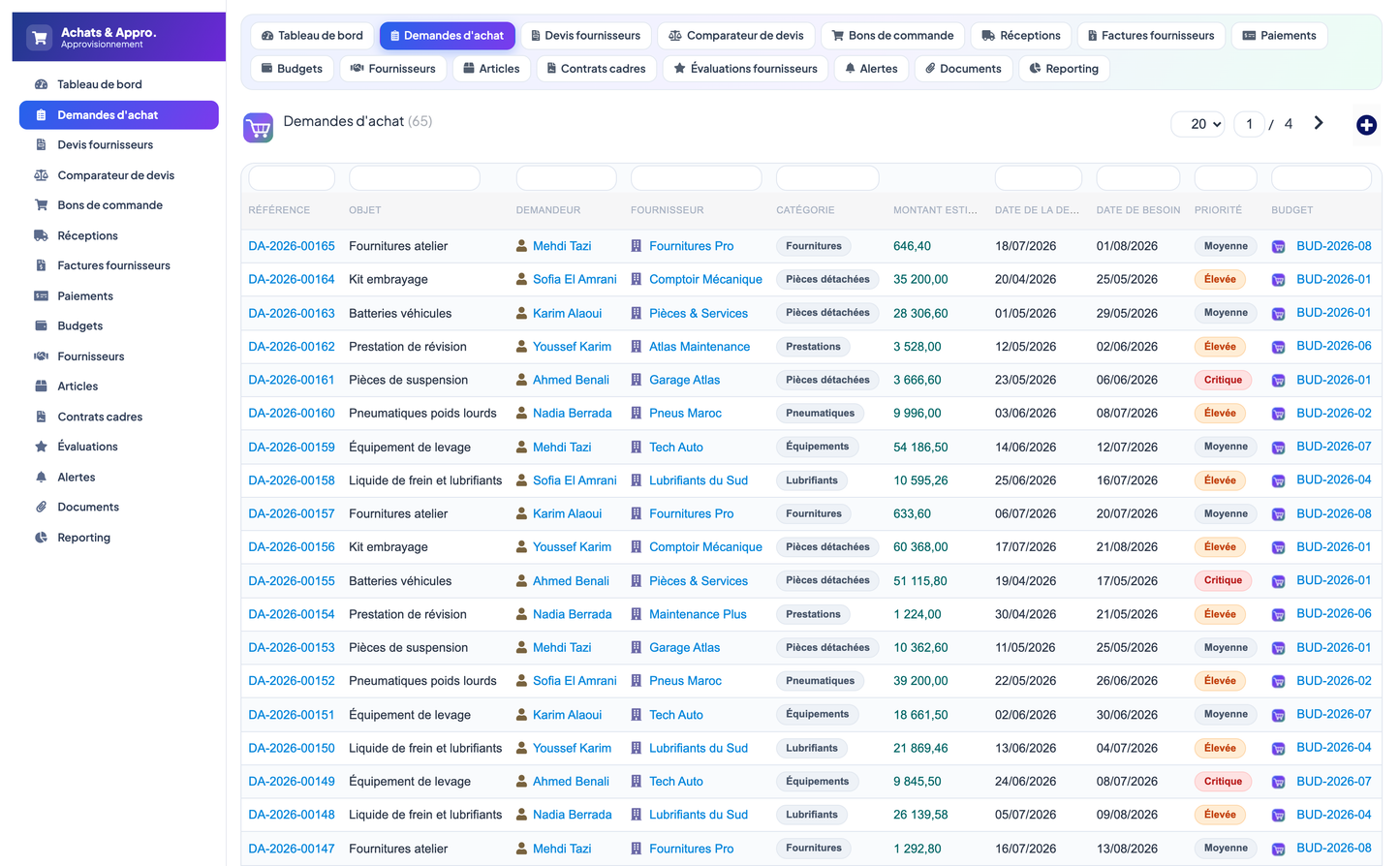
Task: Click the Demandes d'achat header cart icon
Action: click(258, 128)
